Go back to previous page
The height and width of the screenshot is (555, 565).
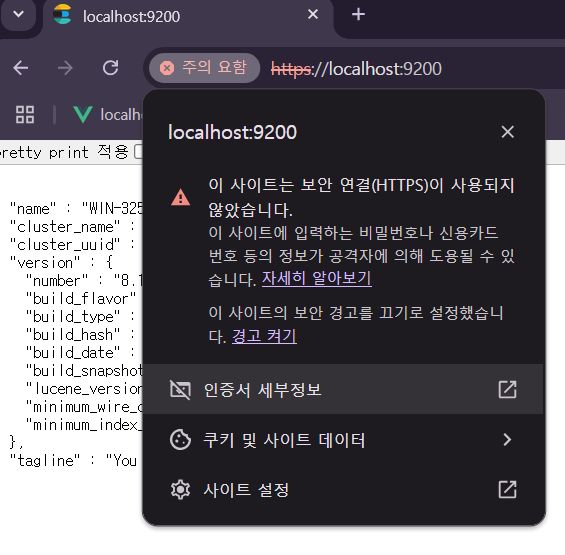coord(21,68)
